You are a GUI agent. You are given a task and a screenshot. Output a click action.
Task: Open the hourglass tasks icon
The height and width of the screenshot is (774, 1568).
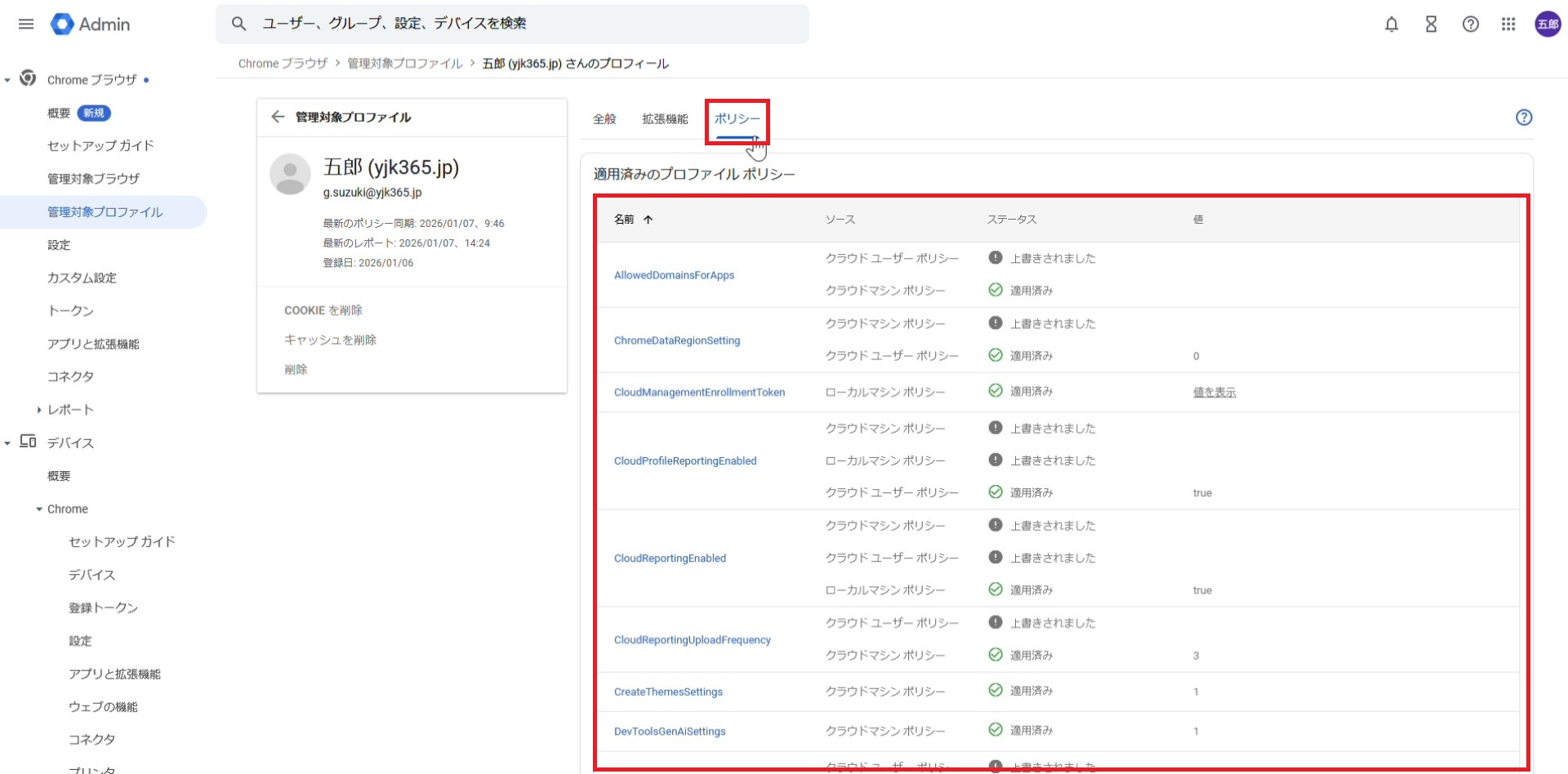(x=1431, y=24)
